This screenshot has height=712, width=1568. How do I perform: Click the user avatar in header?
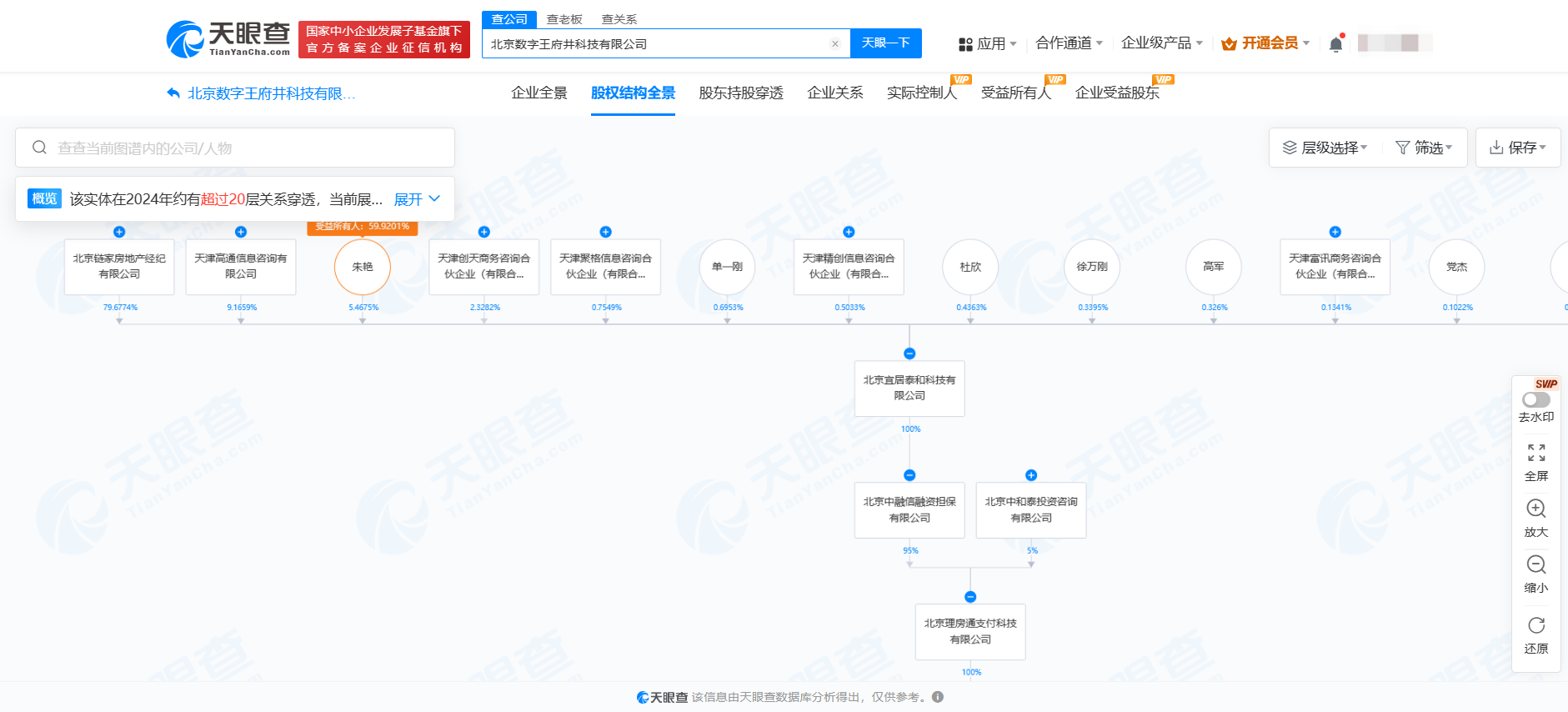tap(1394, 43)
